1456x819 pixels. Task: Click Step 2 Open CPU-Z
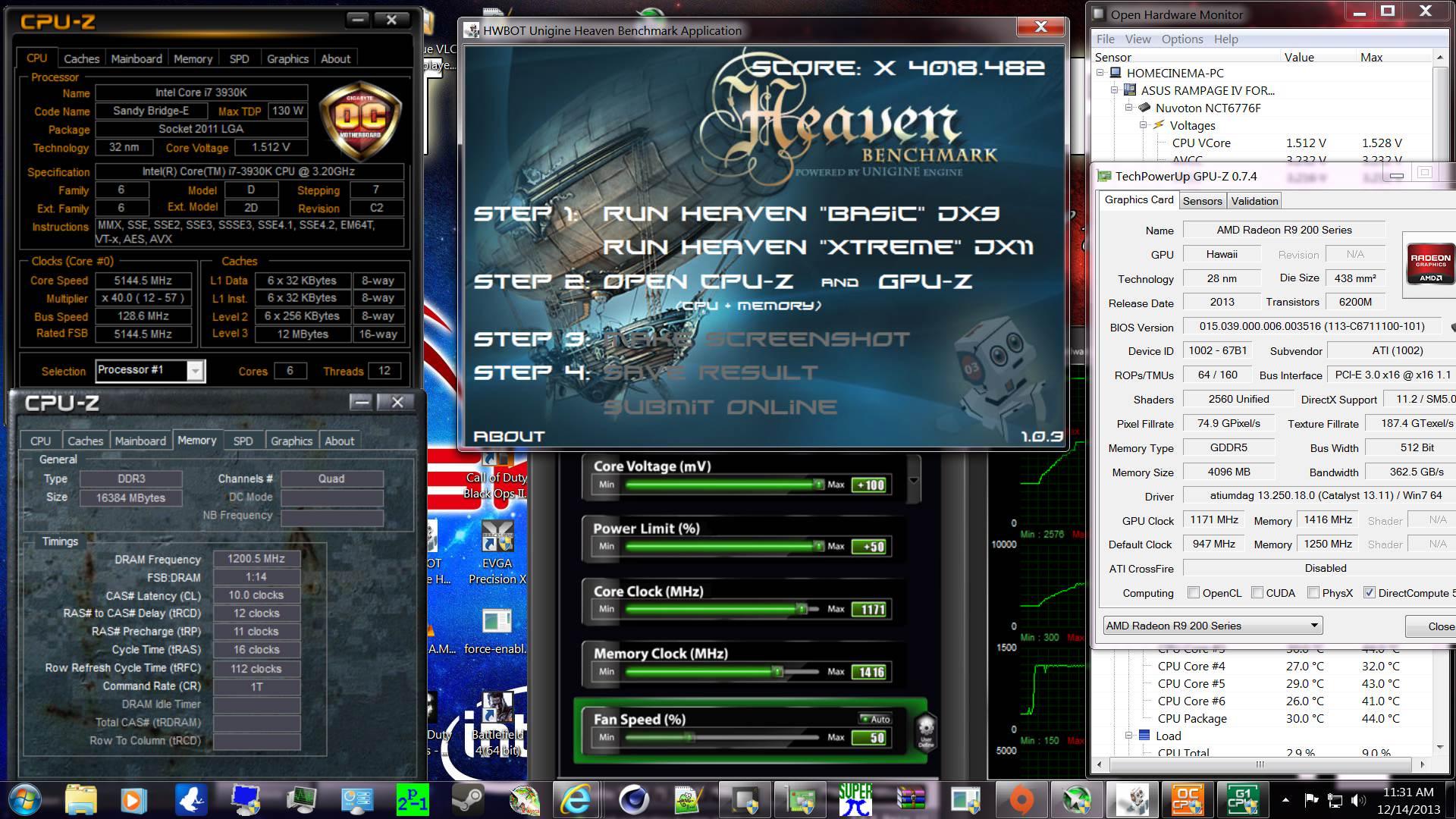[698, 281]
